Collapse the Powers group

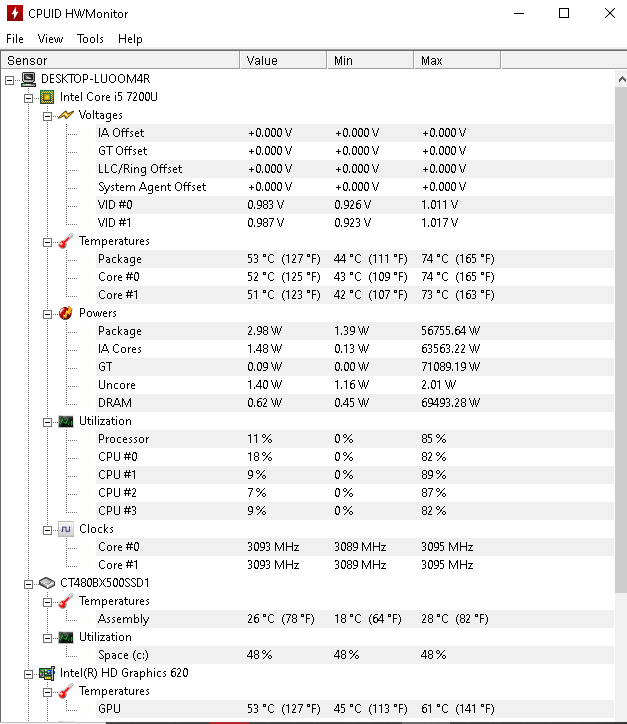click(x=48, y=314)
